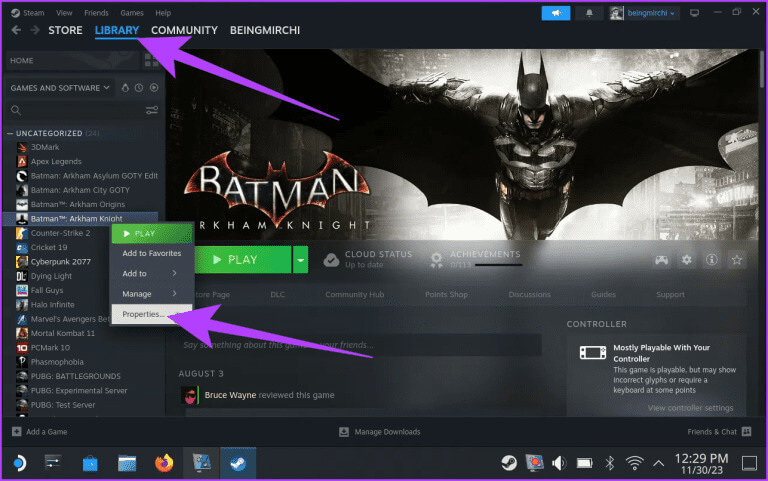
Task: Open the volume control in tray
Action: [559, 463]
